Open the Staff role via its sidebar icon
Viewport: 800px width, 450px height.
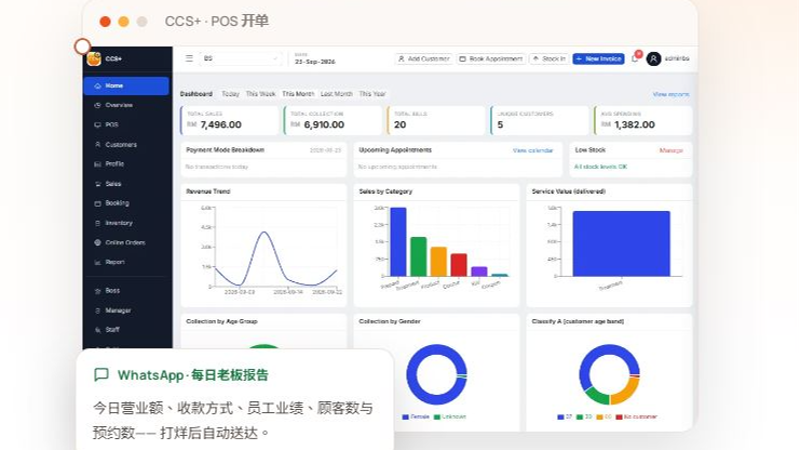pos(97,330)
